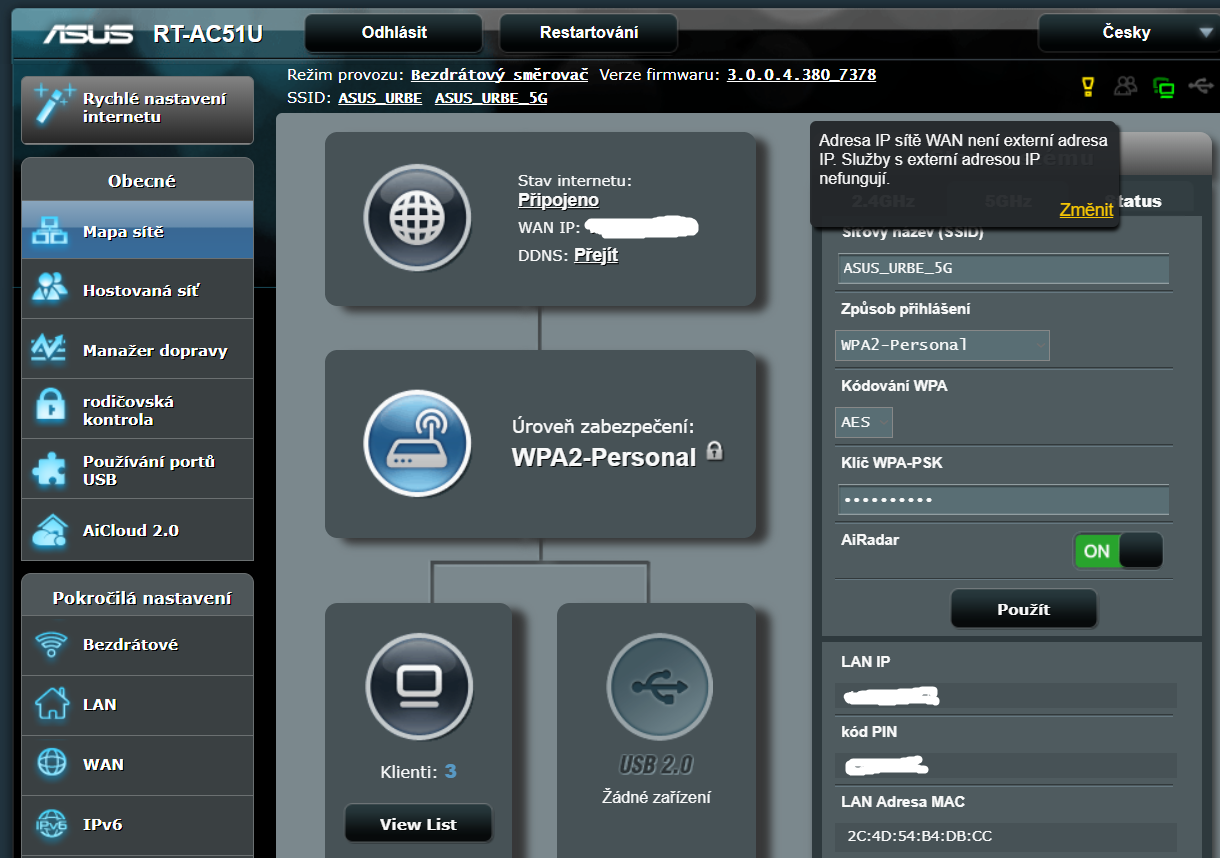Click the yellow lightbulb notification icon
The height and width of the screenshot is (858, 1220).
click(1089, 87)
